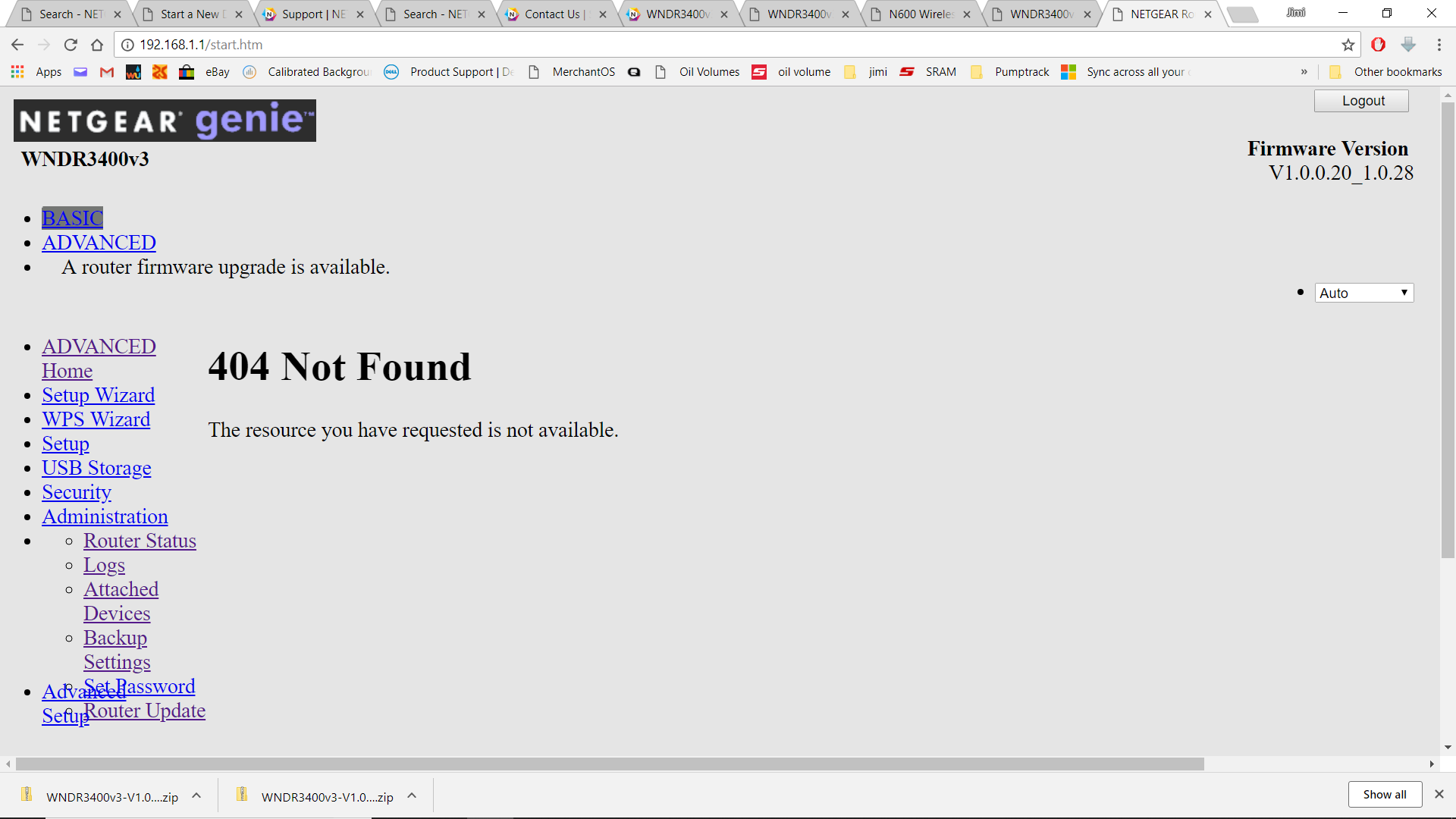Image resolution: width=1456 pixels, height=819 pixels.
Task: Open the Oil Volumes bookmark
Action: point(698,72)
